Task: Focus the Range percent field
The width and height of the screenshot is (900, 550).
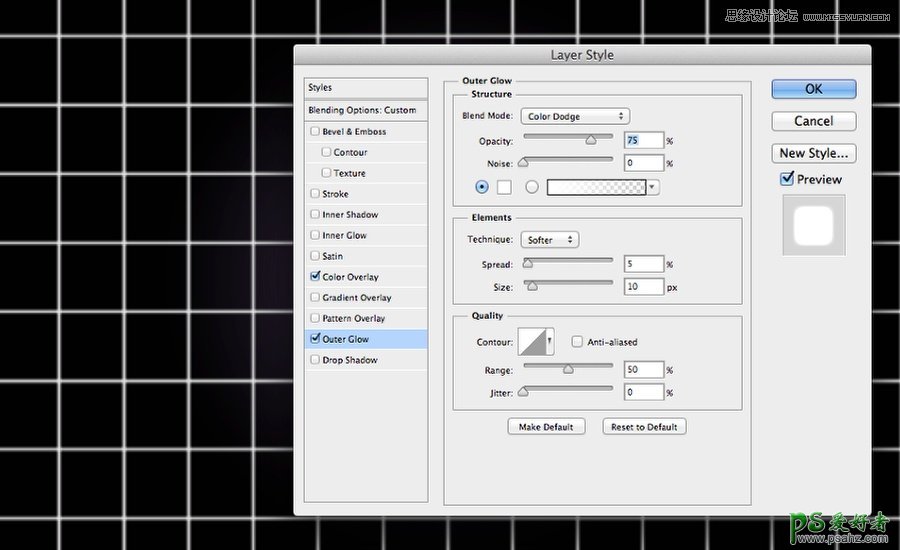Action: 644,370
